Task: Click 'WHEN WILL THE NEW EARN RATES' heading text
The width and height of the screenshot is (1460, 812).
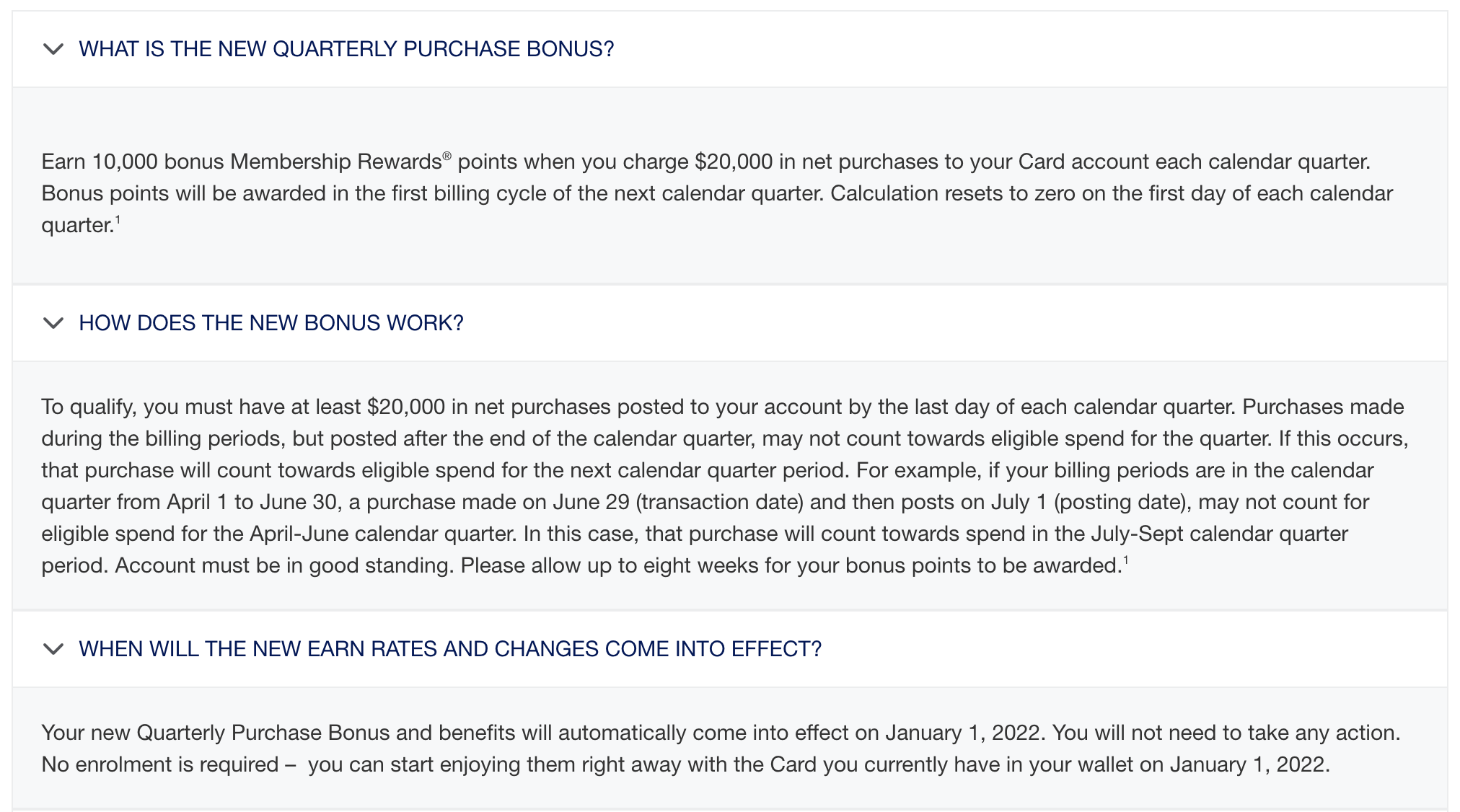Action: tap(450, 649)
